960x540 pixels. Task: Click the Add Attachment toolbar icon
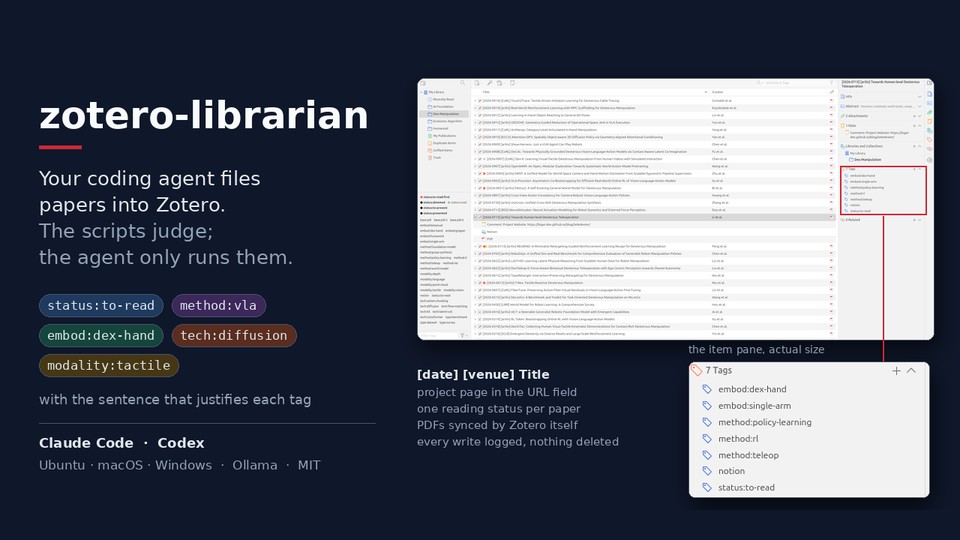[500, 83]
